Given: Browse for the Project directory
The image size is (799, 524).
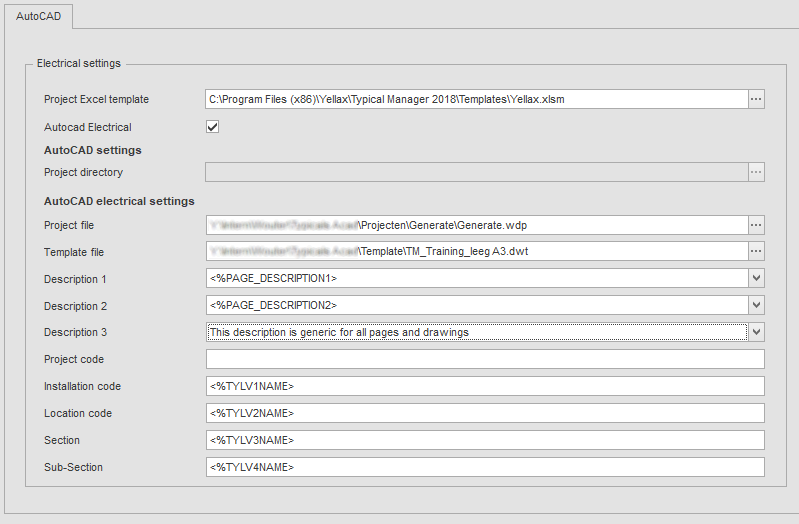Looking at the screenshot, I should [x=756, y=172].
